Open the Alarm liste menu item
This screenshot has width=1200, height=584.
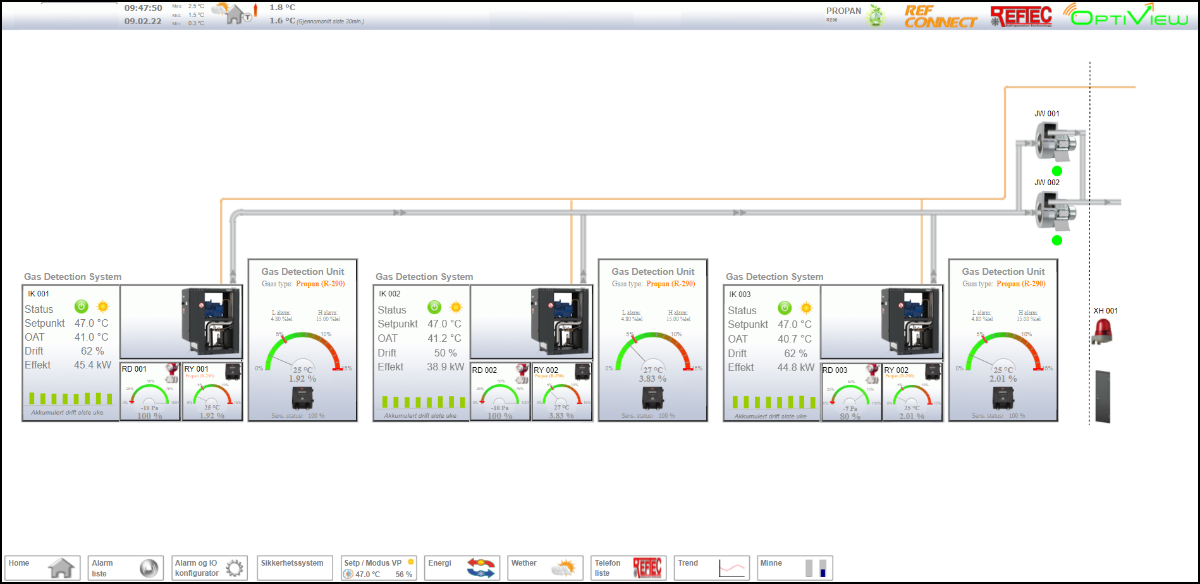tap(126, 568)
